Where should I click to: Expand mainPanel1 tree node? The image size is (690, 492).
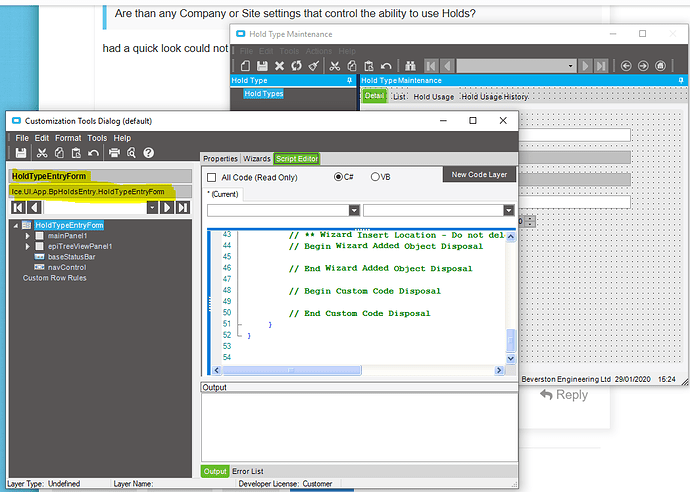(27, 236)
